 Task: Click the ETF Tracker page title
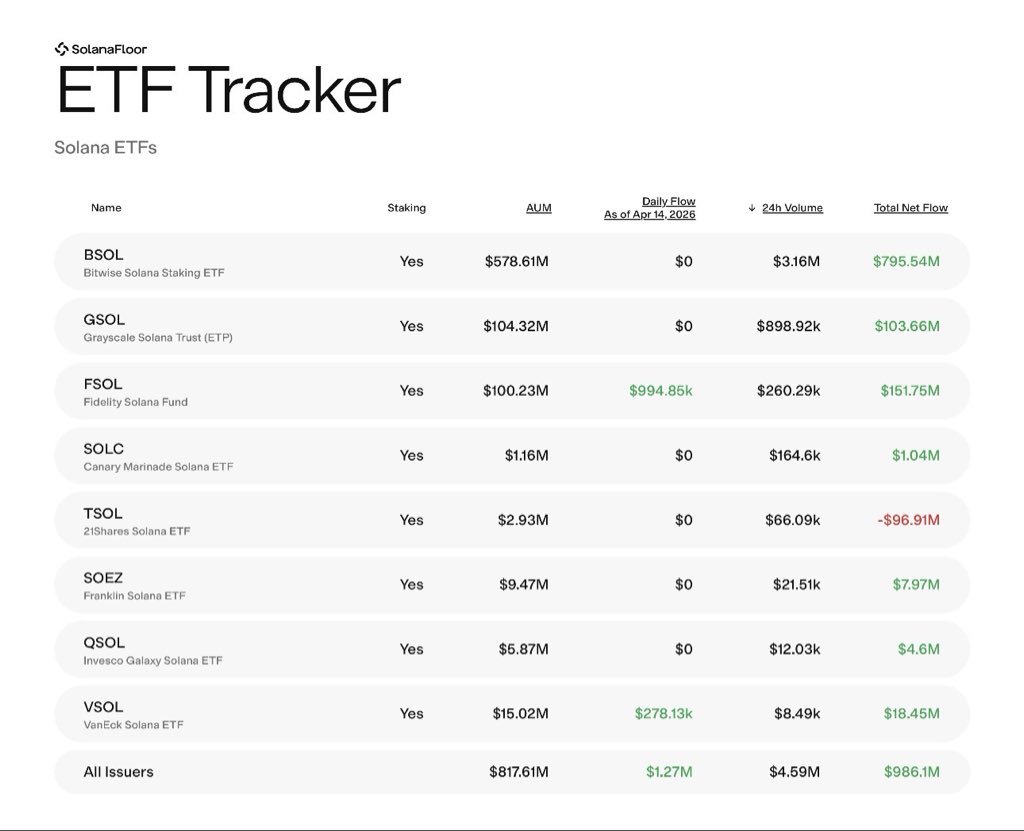[228, 92]
